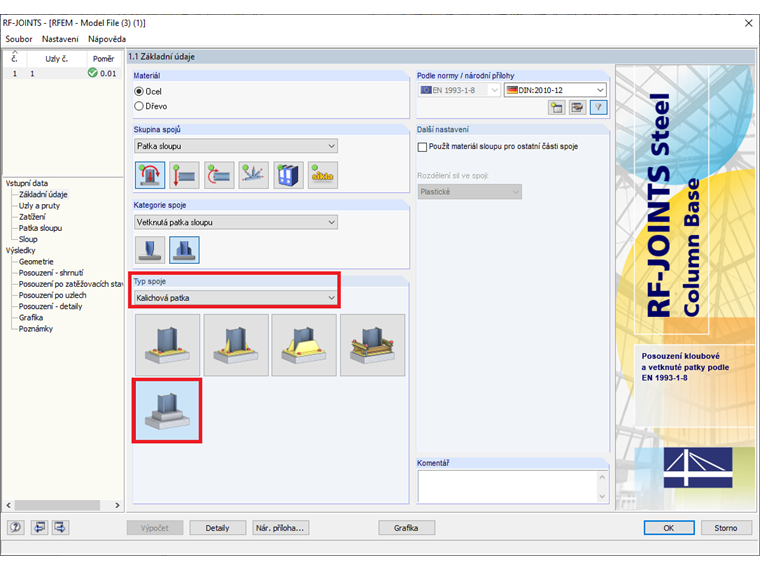Open the new national annex settings icon
This screenshot has width=760, height=570.
[556, 107]
